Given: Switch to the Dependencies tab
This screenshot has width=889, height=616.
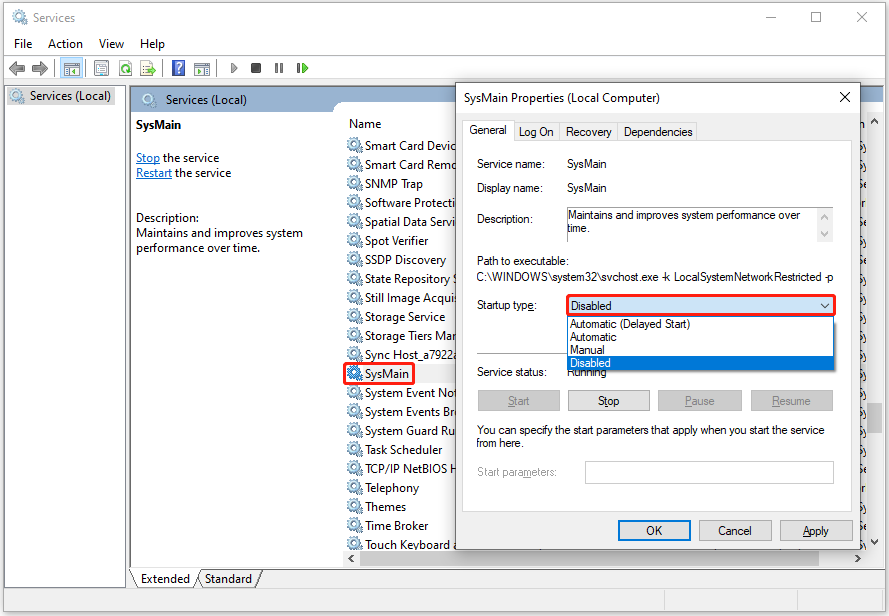Looking at the screenshot, I should pyautogui.click(x=658, y=132).
